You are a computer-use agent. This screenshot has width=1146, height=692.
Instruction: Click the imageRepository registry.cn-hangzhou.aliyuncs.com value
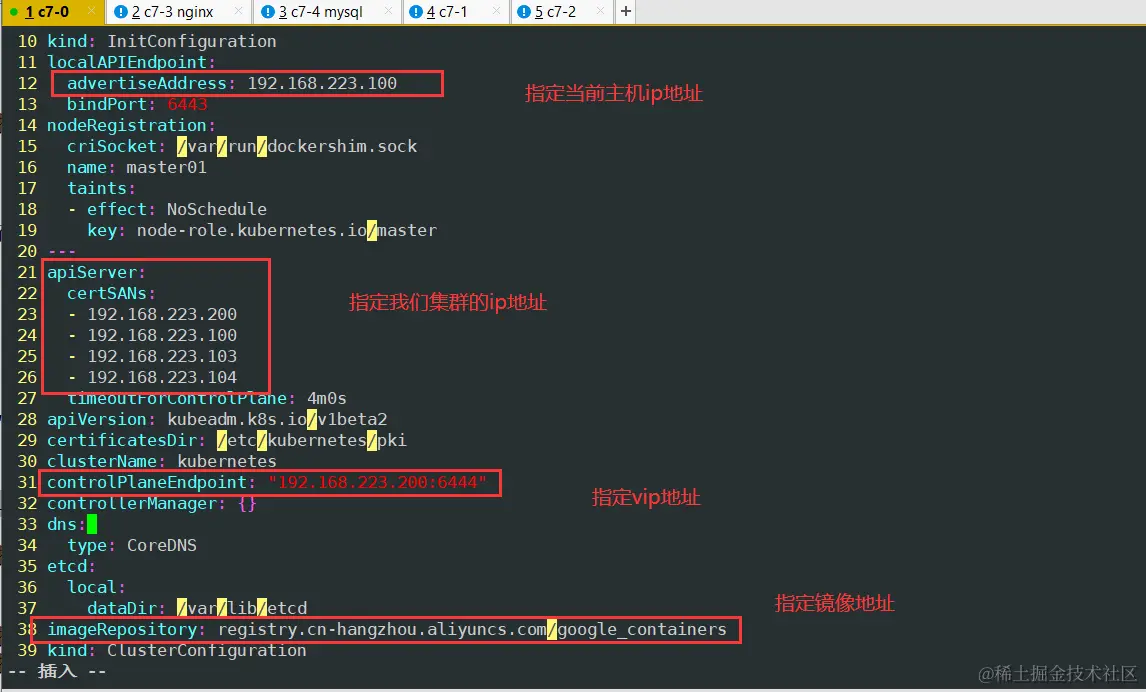[x=472, y=630]
